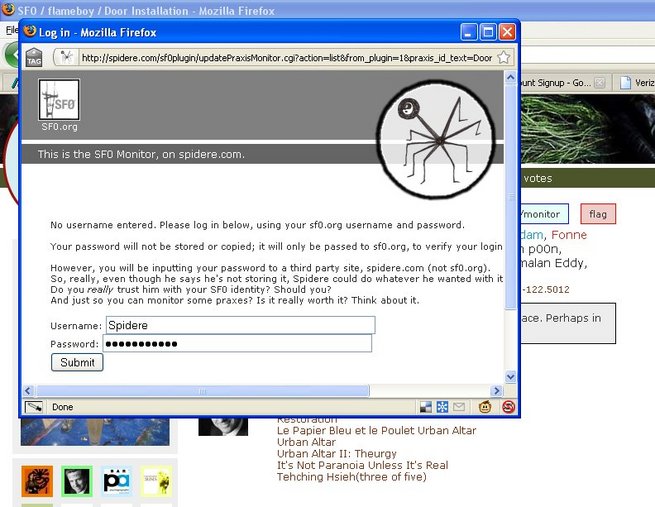Screen dimensions: 655x507
Task: Click 'This is the SF0 Monitor' banner text
Action: [x=141, y=155]
